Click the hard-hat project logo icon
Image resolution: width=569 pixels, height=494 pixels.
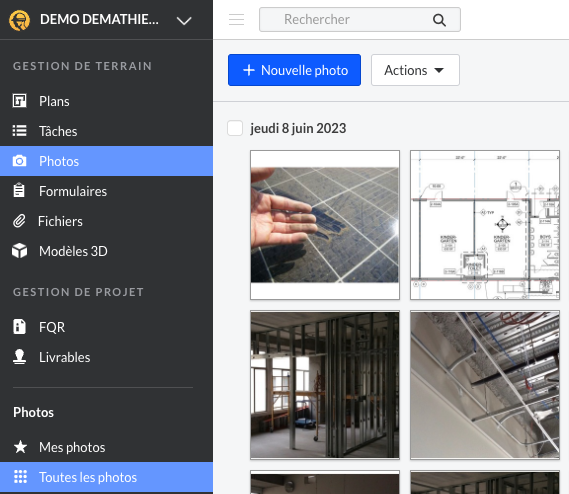coord(20,20)
